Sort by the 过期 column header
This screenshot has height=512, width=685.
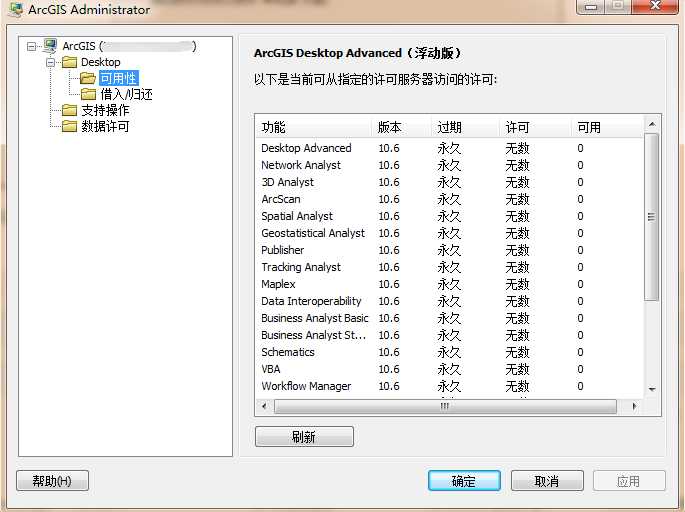click(x=465, y=127)
